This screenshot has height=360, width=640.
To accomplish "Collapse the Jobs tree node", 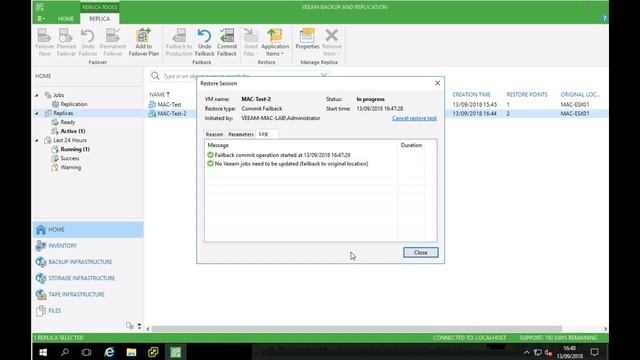I will coord(37,95).
